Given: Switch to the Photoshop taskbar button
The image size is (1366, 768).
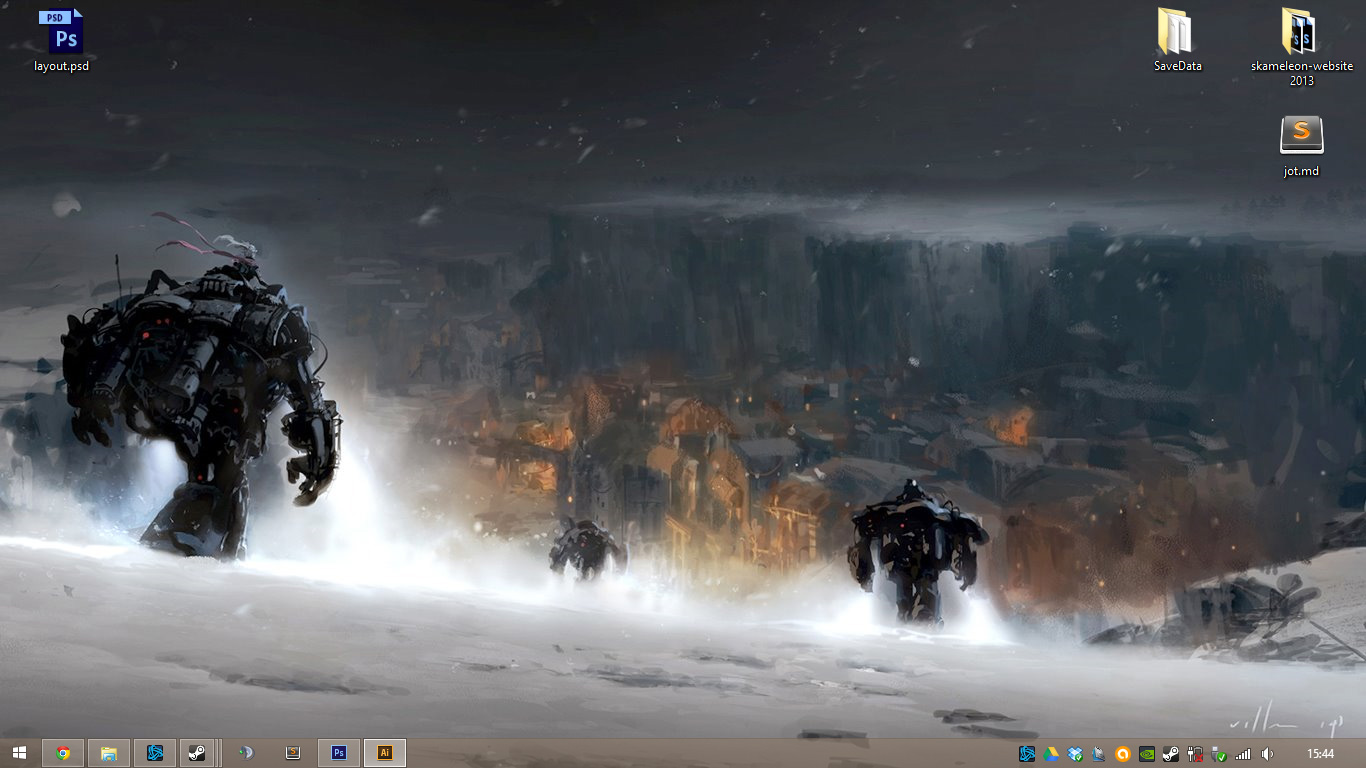Looking at the screenshot, I should [x=339, y=753].
